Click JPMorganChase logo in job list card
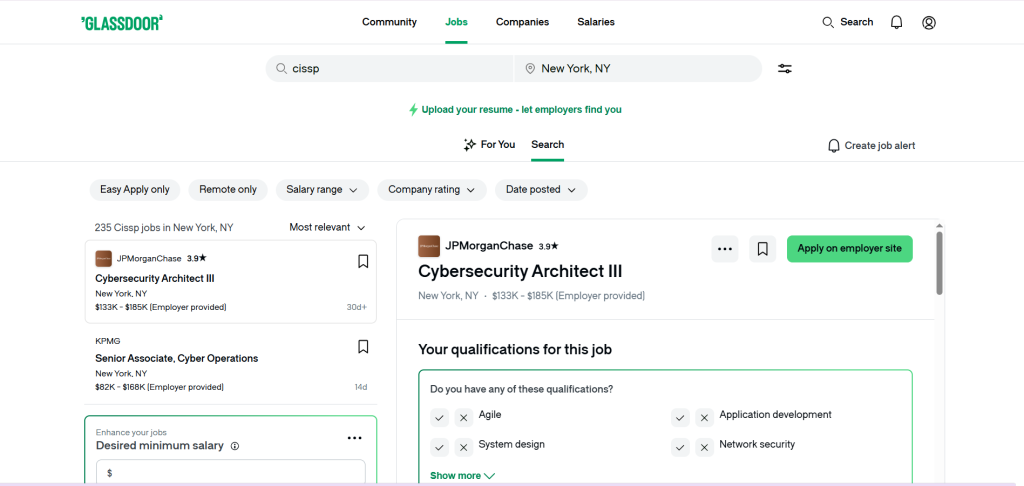Image resolution: width=1024 pixels, height=486 pixels. 103,259
